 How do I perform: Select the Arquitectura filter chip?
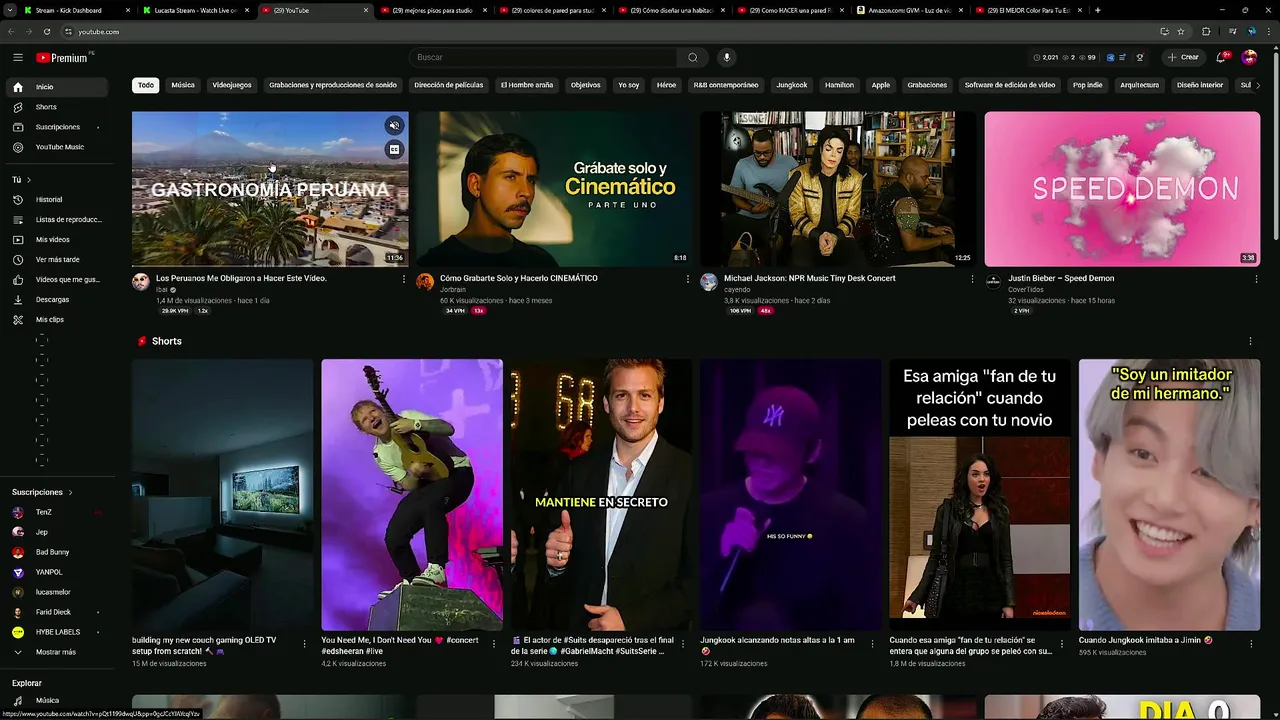pos(1139,85)
